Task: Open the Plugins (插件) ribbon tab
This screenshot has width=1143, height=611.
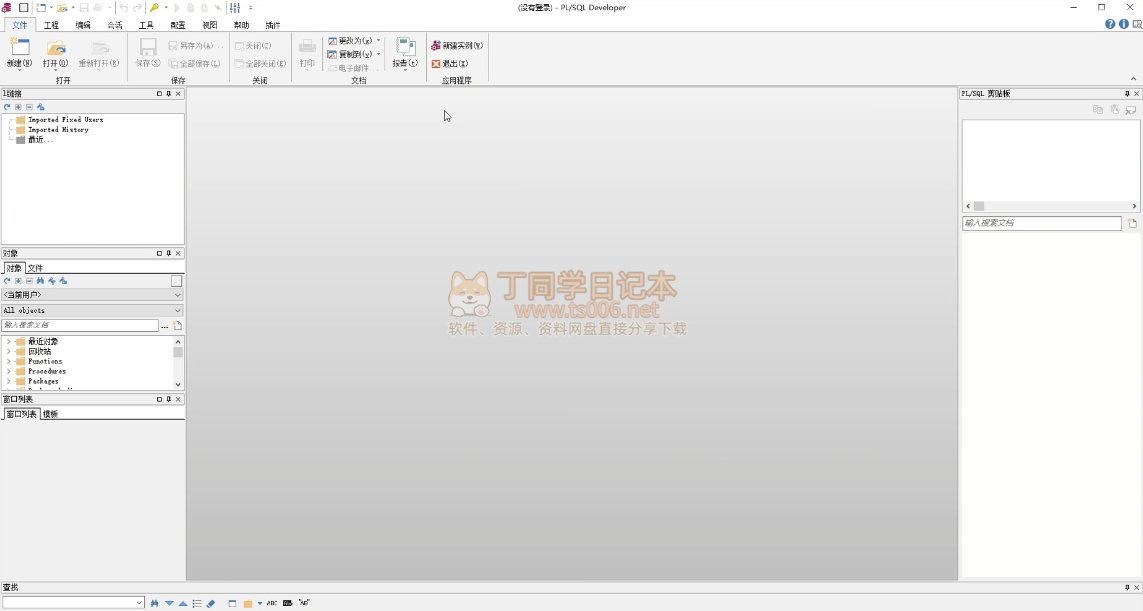Action: [273, 25]
